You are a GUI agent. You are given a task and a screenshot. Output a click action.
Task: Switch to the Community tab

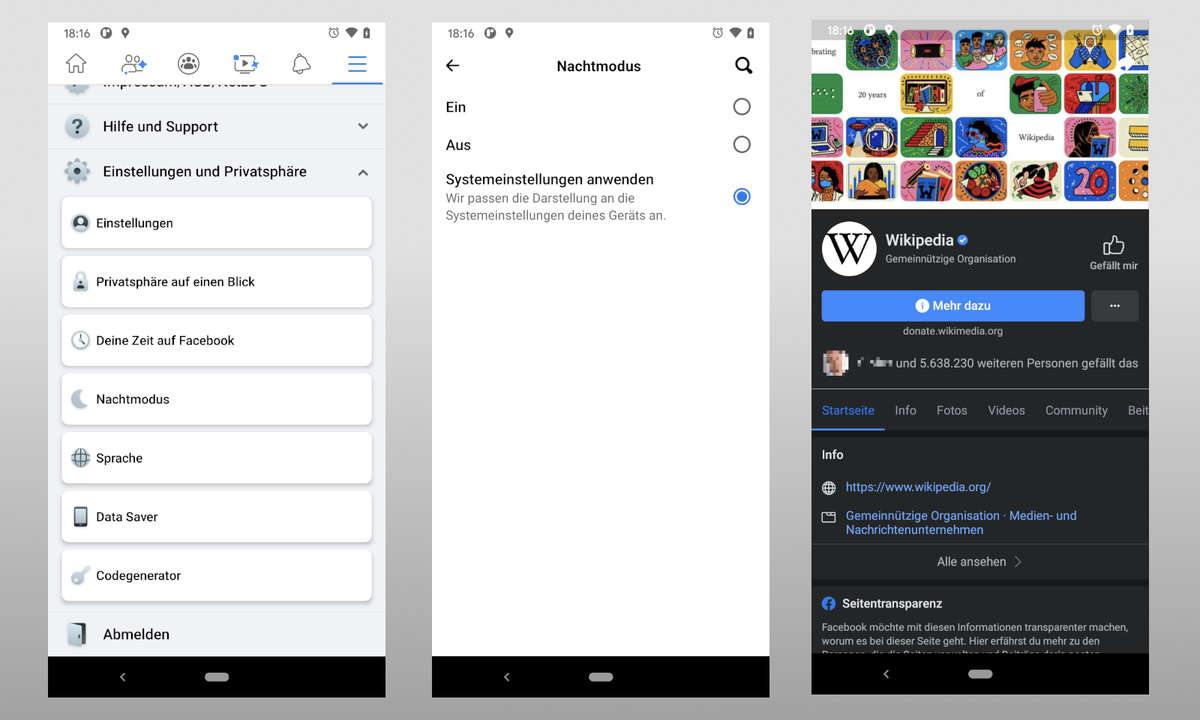pos(1076,411)
